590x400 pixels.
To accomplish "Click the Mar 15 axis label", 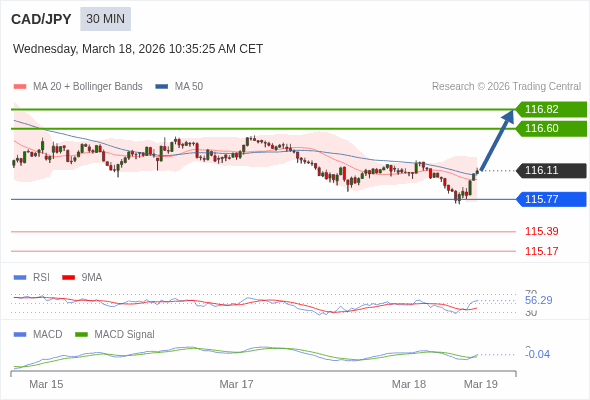I will [46, 384].
